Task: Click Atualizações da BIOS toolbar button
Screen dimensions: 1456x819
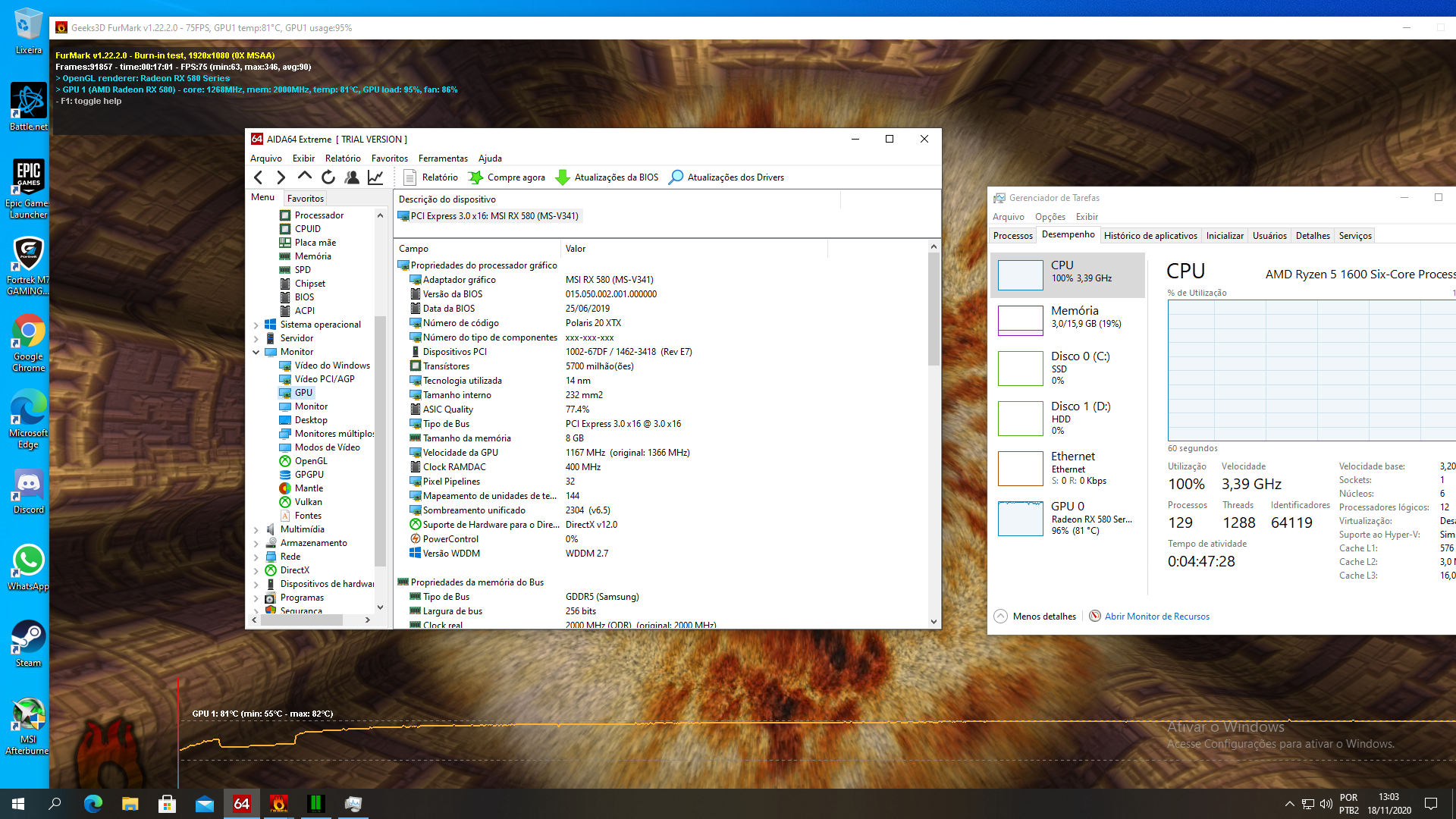Action: pyautogui.click(x=607, y=177)
